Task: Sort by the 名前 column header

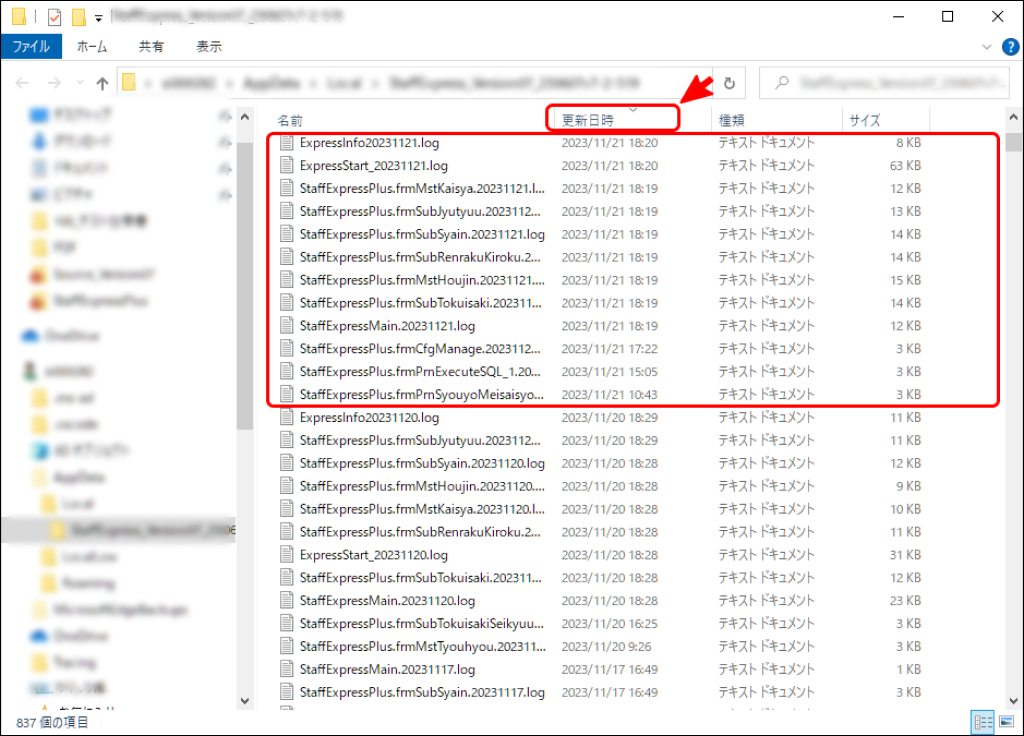Action: pyautogui.click(x=290, y=120)
